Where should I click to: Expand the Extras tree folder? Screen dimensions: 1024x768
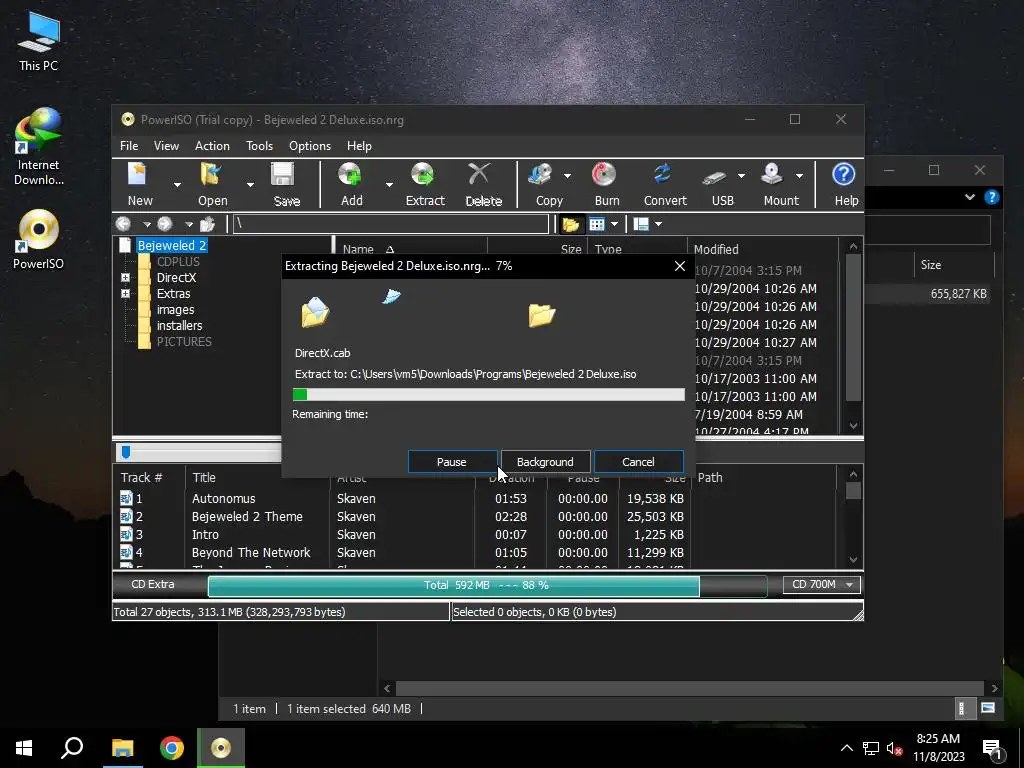coord(125,294)
